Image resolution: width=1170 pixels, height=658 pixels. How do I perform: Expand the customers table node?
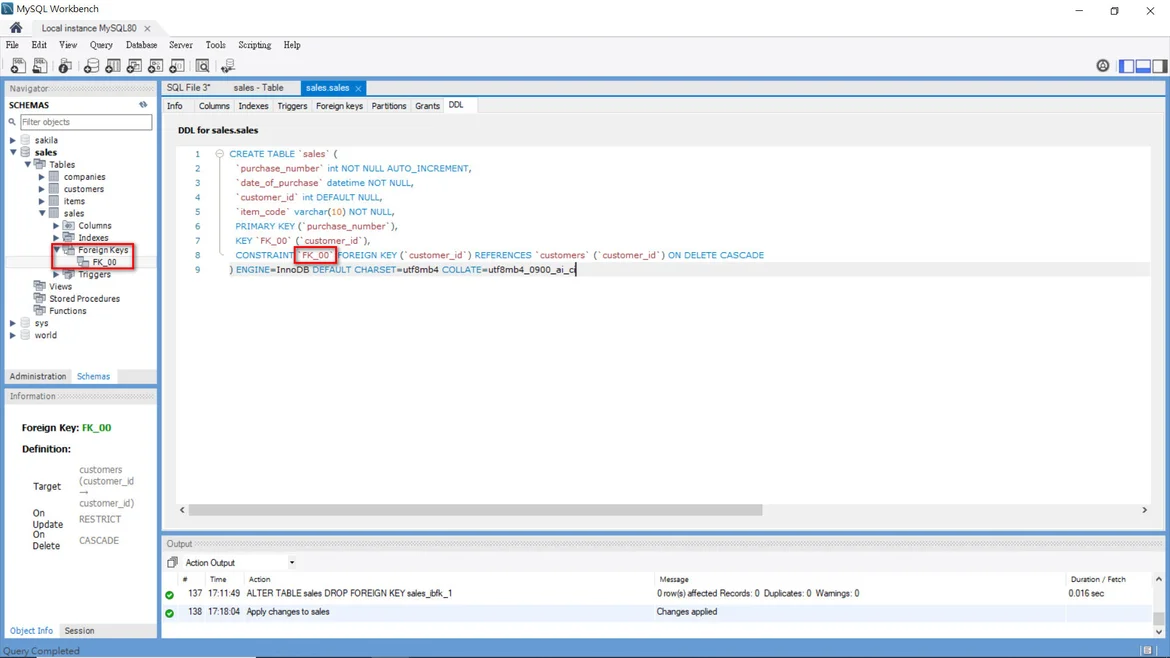tap(42, 189)
